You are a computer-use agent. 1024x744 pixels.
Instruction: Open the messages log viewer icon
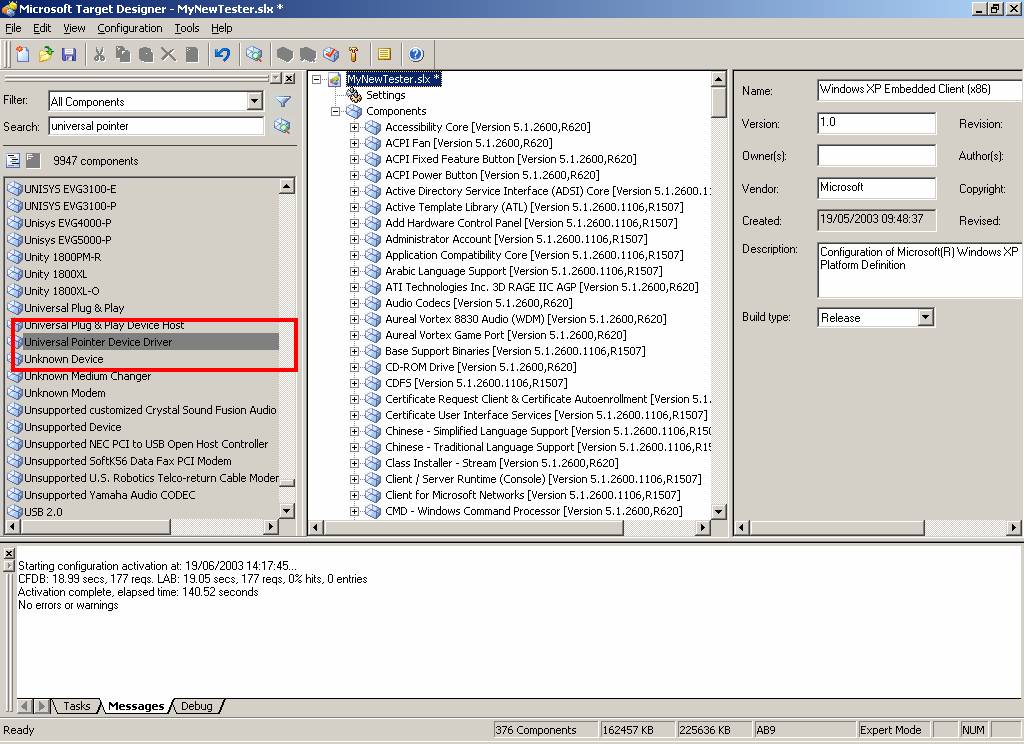[385, 54]
